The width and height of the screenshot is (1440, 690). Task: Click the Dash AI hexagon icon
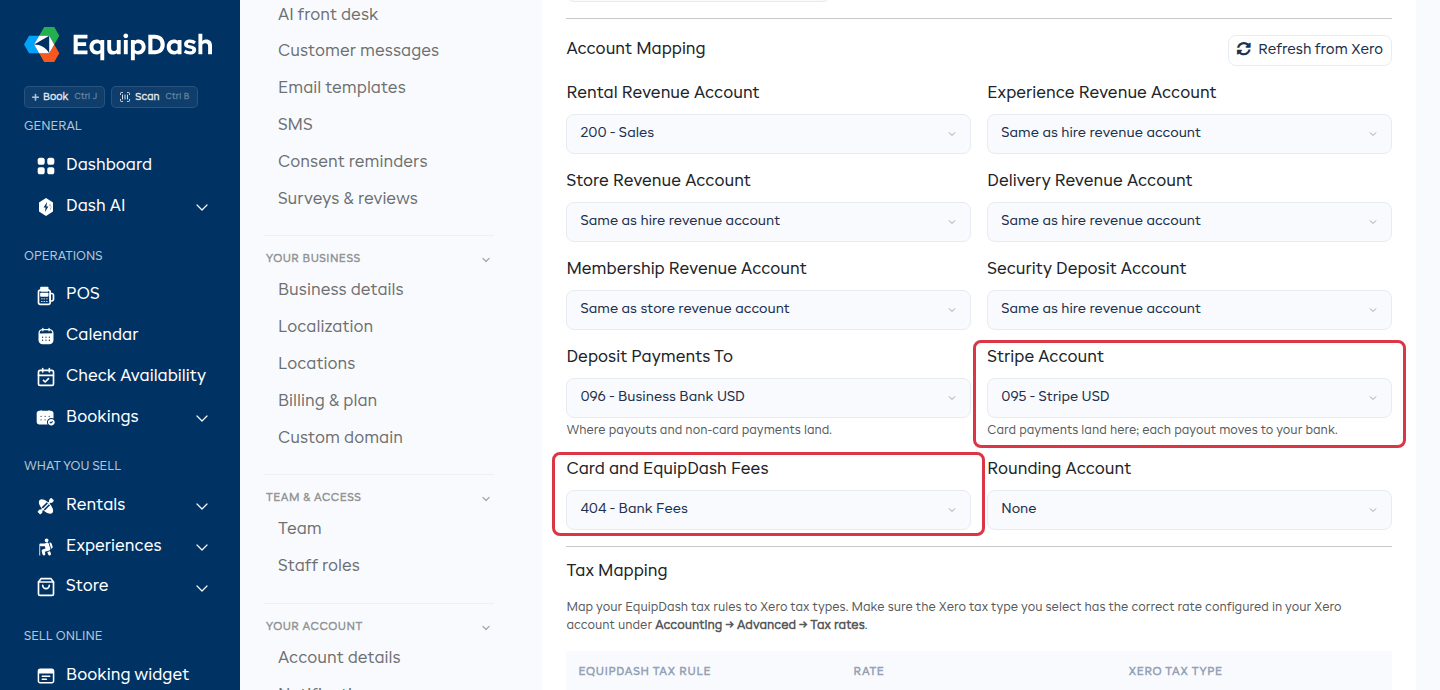tap(45, 206)
